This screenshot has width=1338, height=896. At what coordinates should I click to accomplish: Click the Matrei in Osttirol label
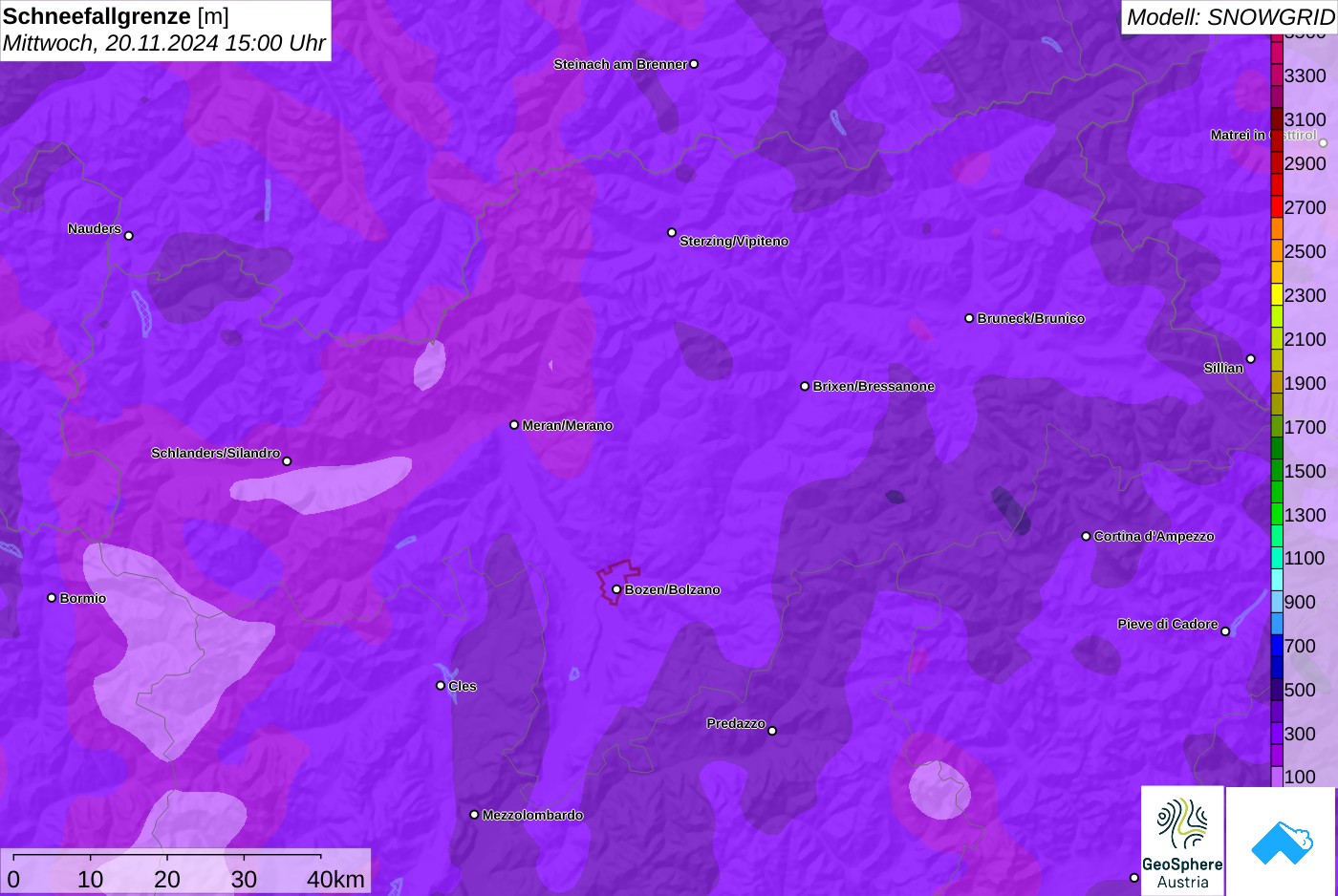point(1263,135)
